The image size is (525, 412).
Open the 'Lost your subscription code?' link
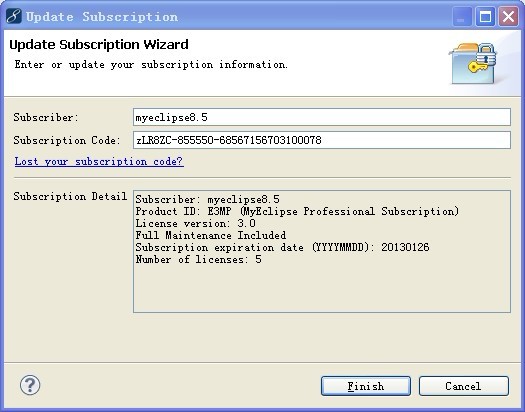pos(99,161)
